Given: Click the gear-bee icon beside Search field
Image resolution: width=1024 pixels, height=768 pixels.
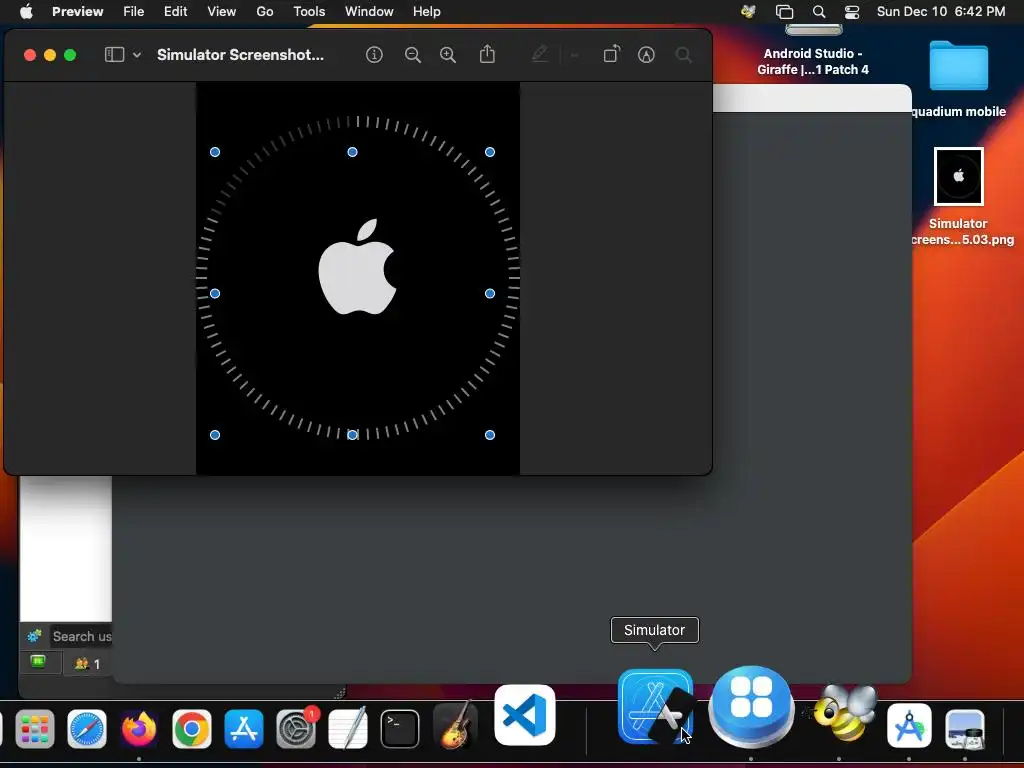Looking at the screenshot, I should tap(35, 635).
